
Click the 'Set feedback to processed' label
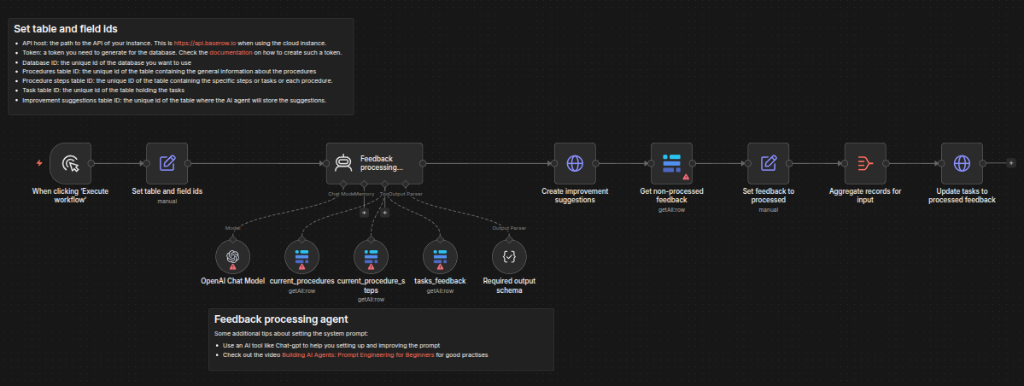(x=768, y=196)
